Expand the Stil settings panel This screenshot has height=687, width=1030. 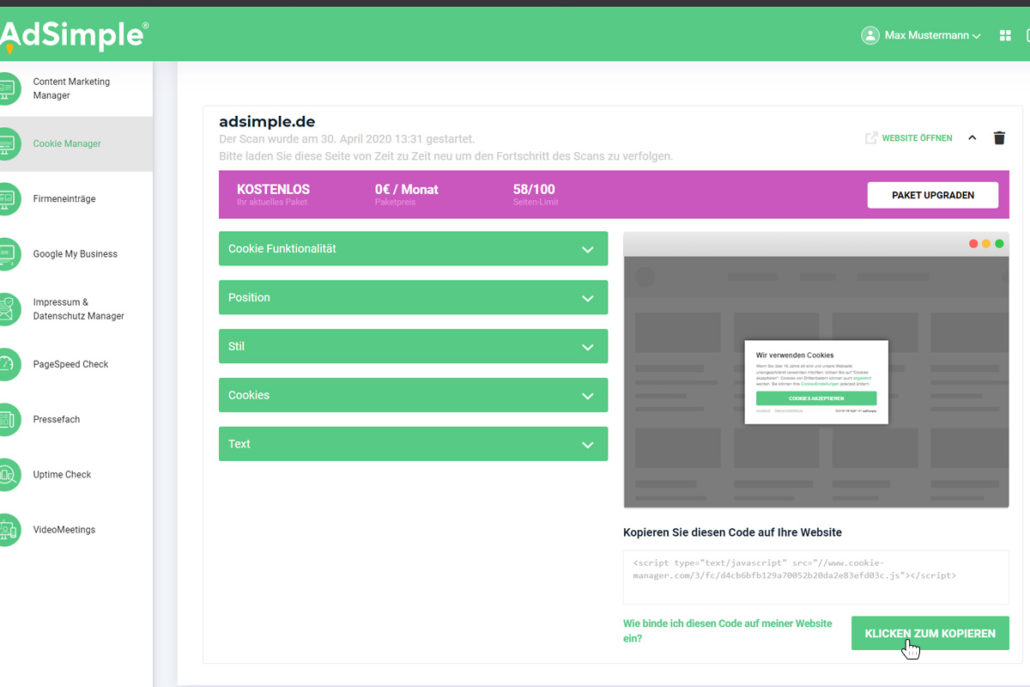pos(413,346)
